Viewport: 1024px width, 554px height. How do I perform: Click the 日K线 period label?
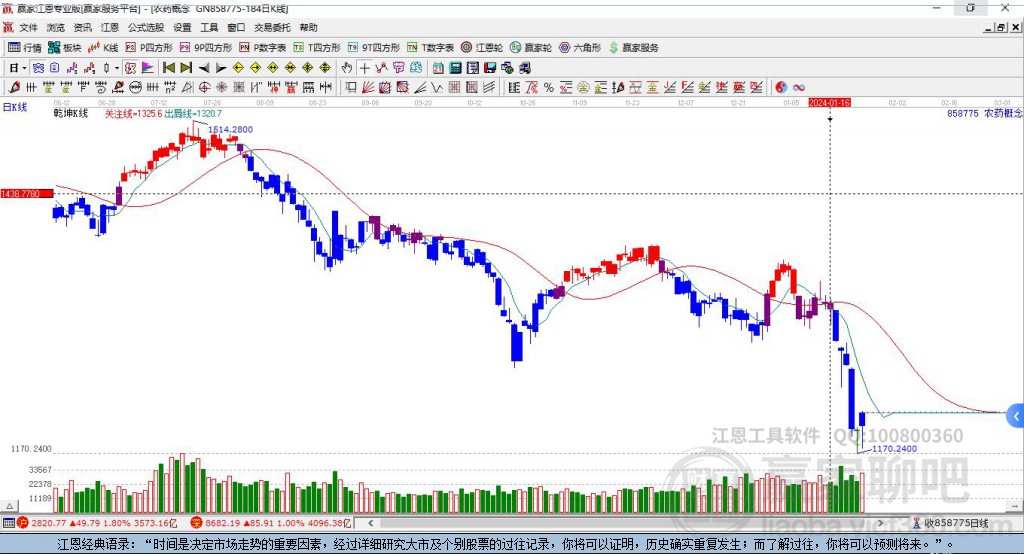(15, 107)
